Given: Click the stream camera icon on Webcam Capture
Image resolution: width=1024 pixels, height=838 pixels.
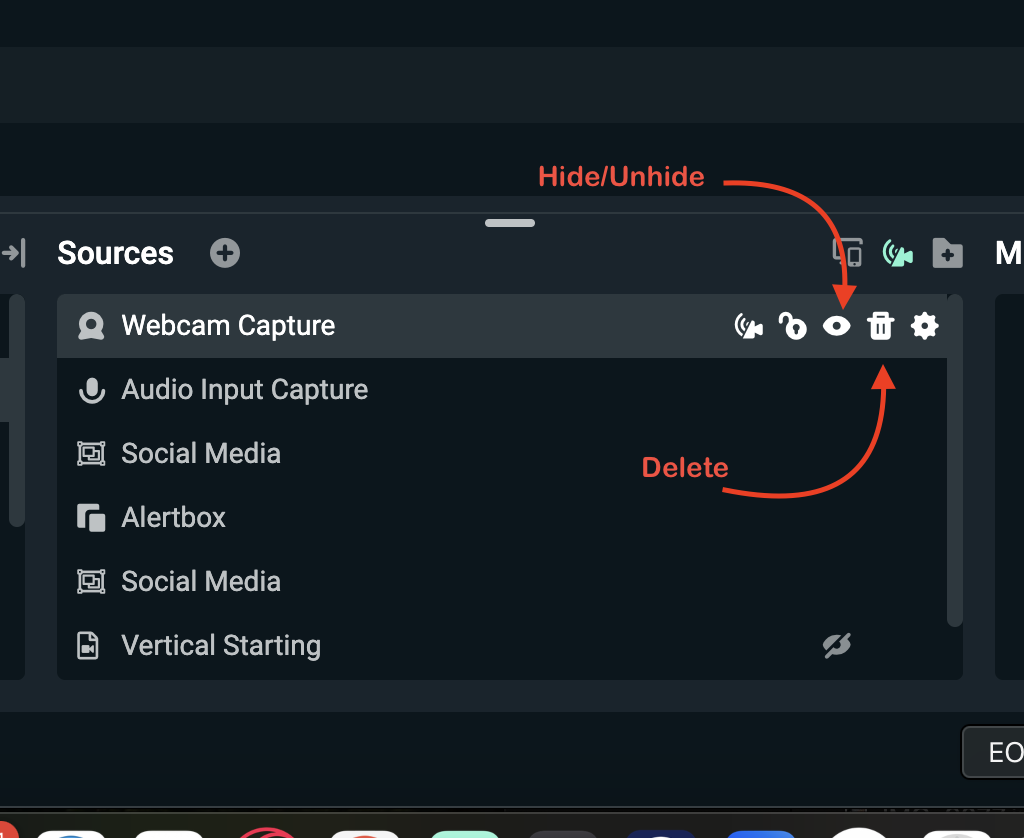Looking at the screenshot, I should click(x=748, y=326).
